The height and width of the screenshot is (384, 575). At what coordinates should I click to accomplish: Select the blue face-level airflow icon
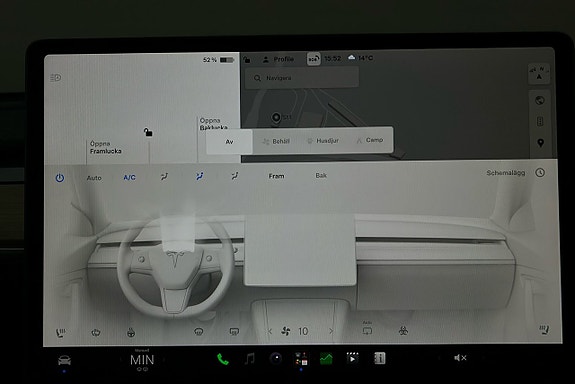[x=199, y=176]
